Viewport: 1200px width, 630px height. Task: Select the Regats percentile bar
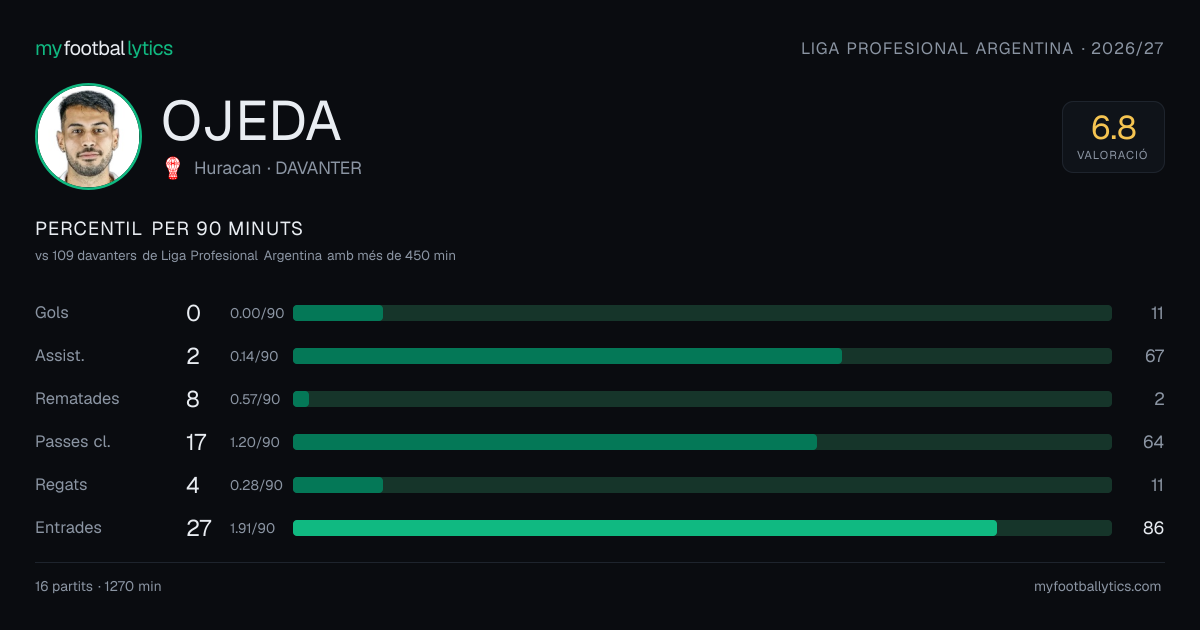[702, 485]
